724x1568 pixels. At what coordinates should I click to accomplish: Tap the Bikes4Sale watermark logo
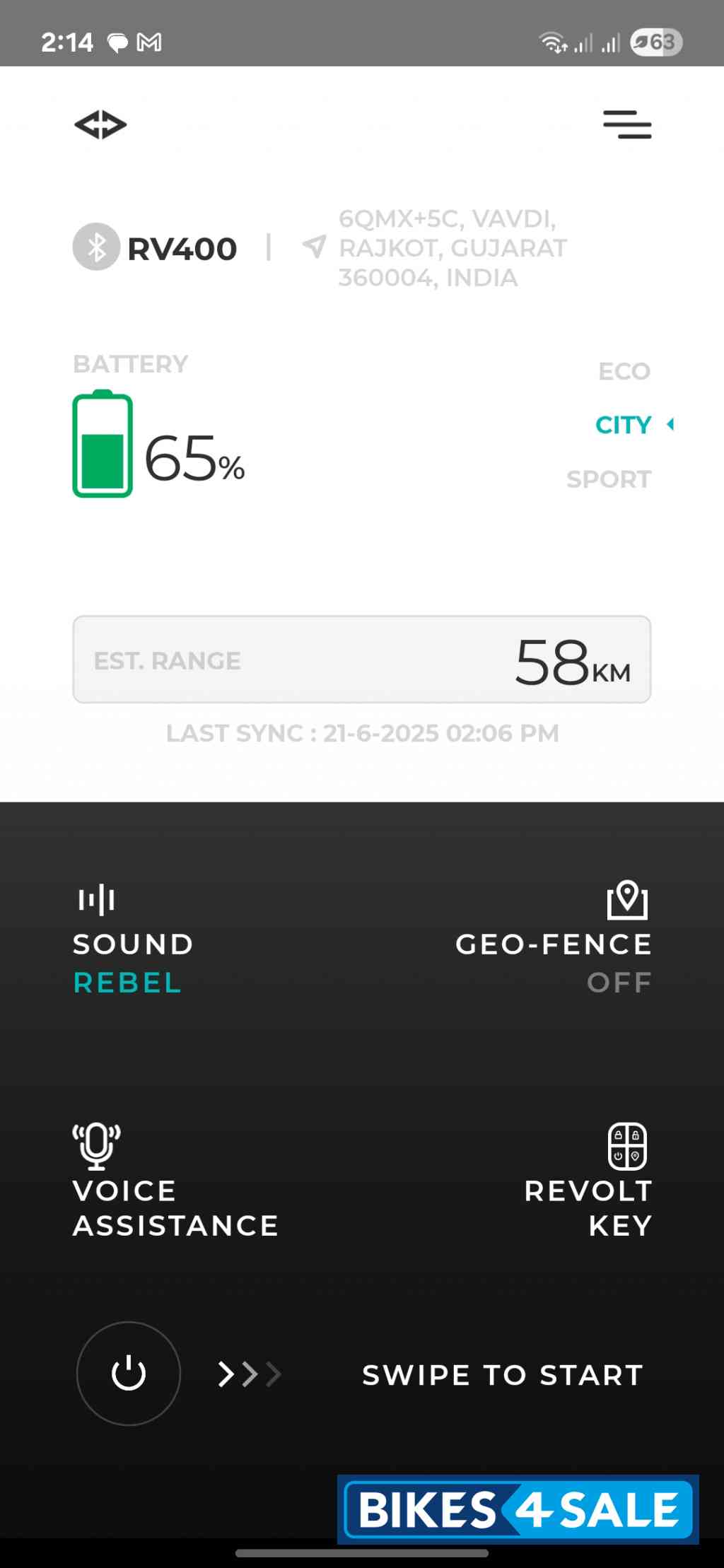[518, 1509]
